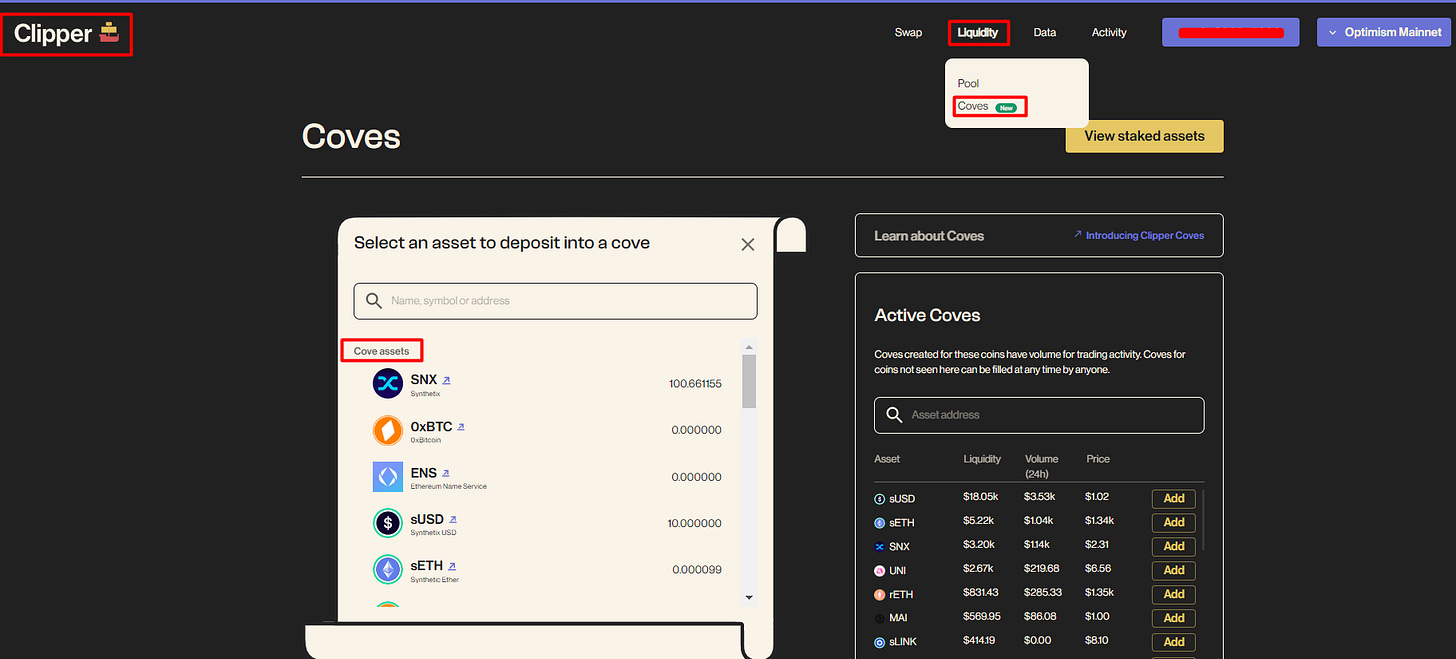The width and height of the screenshot is (1456, 659).
Task: Open sUSD external link arrow in dialog
Action: click(x=453, y=519)
